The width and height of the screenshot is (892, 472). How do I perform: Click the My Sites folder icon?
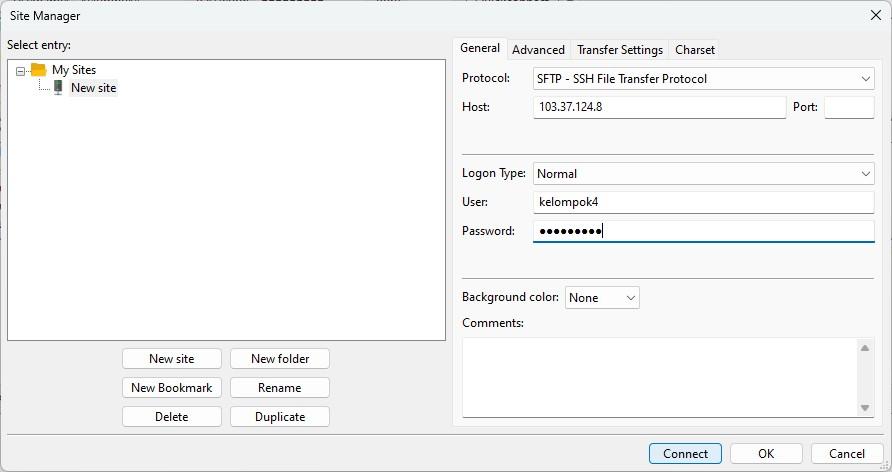(x=38, y=69)
